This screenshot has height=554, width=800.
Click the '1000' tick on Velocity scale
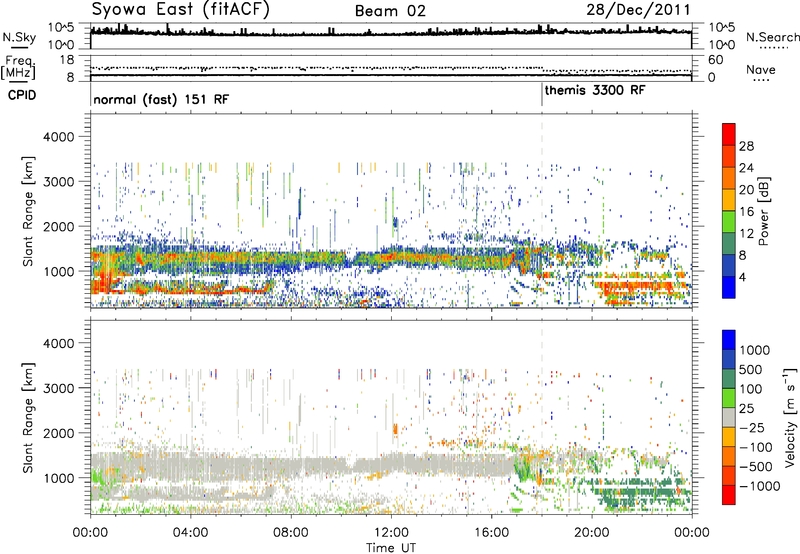755,350
